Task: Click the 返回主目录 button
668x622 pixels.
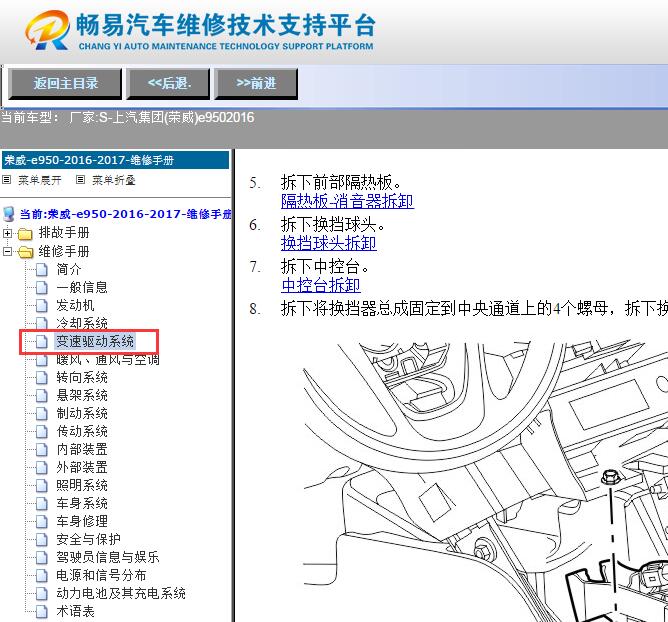Action: pyautogui.click(x=65, y=83)
